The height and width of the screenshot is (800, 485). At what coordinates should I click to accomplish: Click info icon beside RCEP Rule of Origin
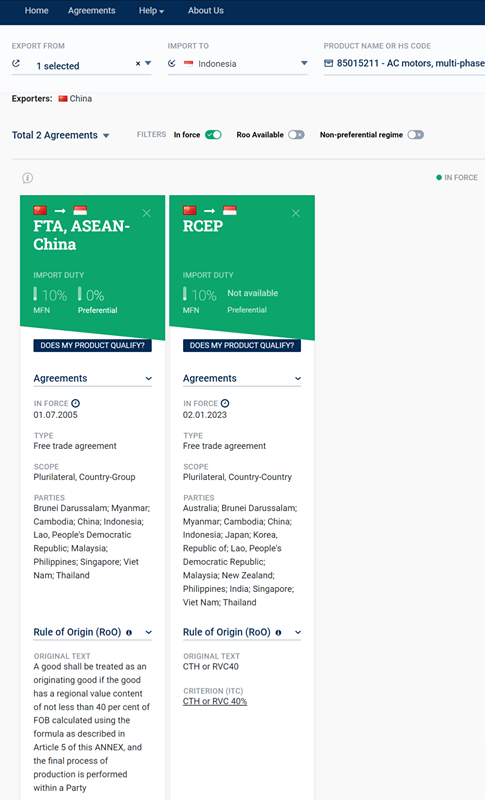click(278, 633)
